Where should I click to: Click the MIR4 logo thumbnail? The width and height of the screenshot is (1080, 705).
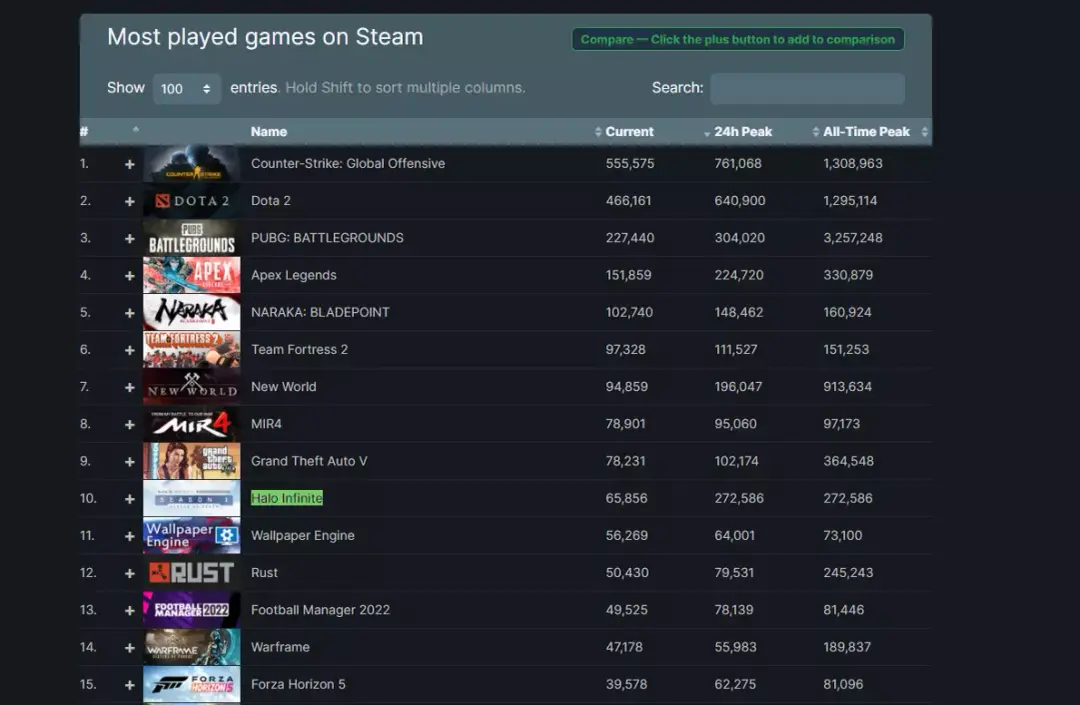(191, 424)
